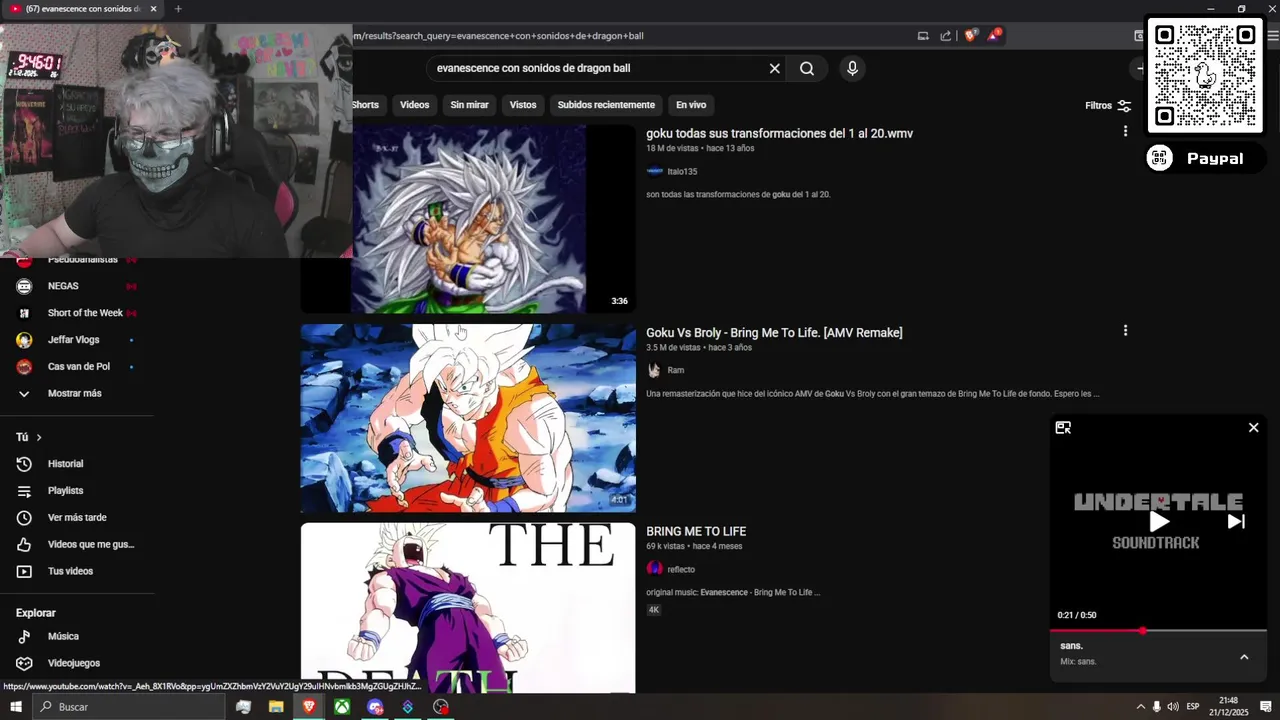Skip to next video in miniplayer

click(x=1236, y=521)
